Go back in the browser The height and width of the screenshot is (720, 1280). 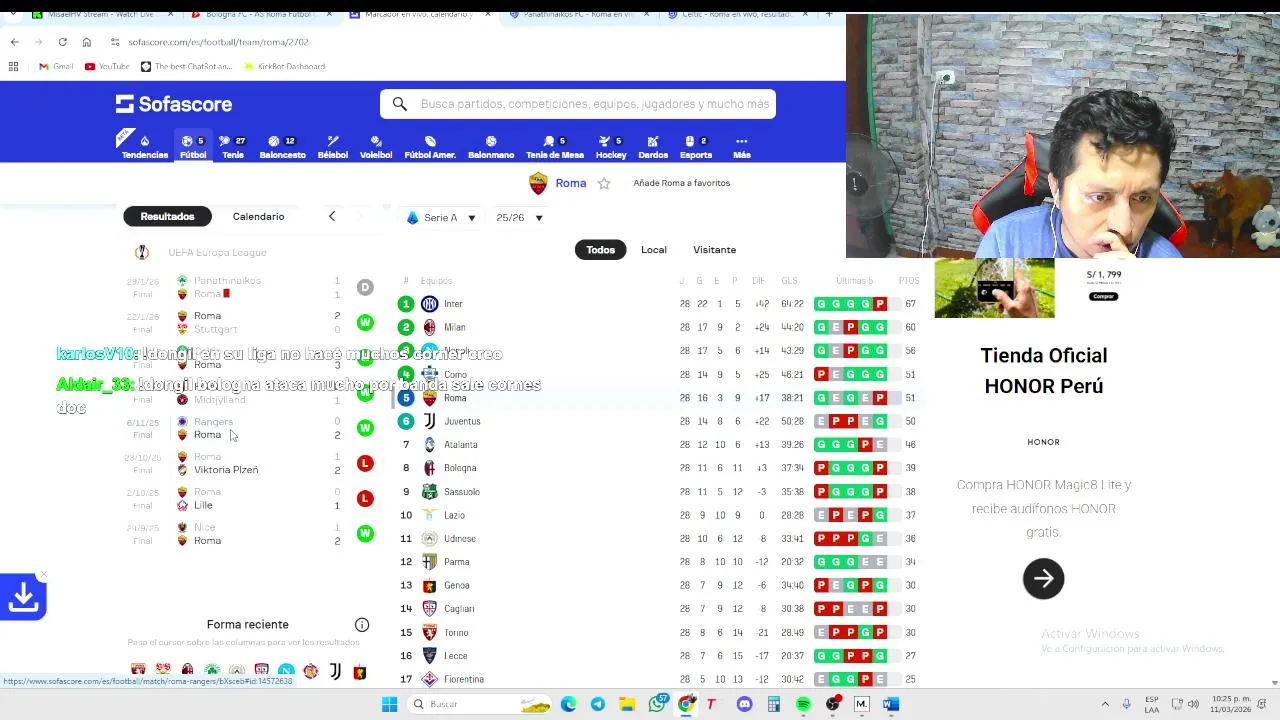click(14, 42)
